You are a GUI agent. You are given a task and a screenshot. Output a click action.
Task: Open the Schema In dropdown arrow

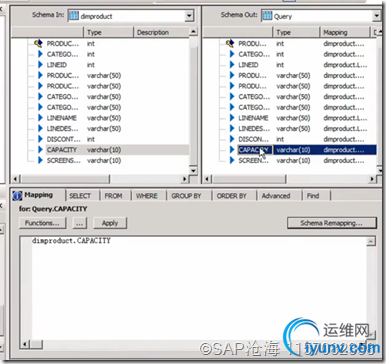189,16
